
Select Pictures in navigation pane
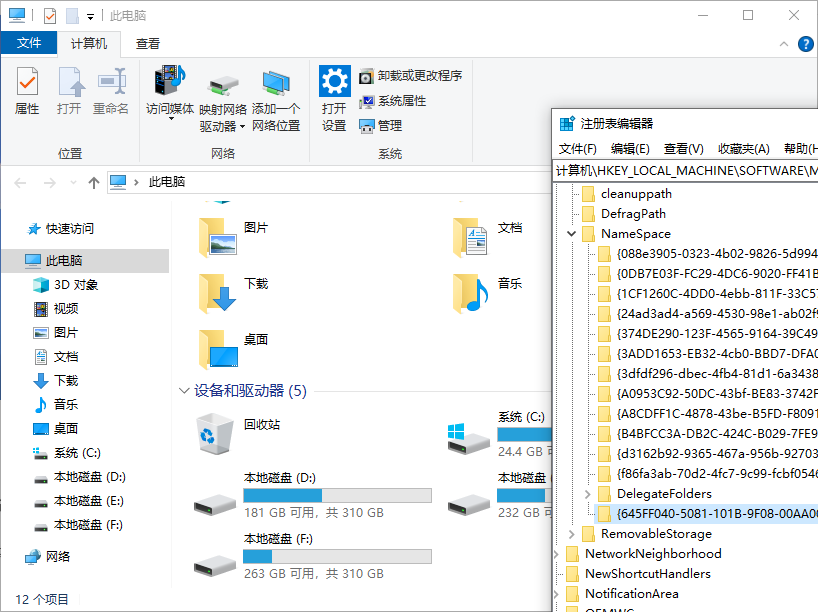pyautogui.click(x=56, y=333)
